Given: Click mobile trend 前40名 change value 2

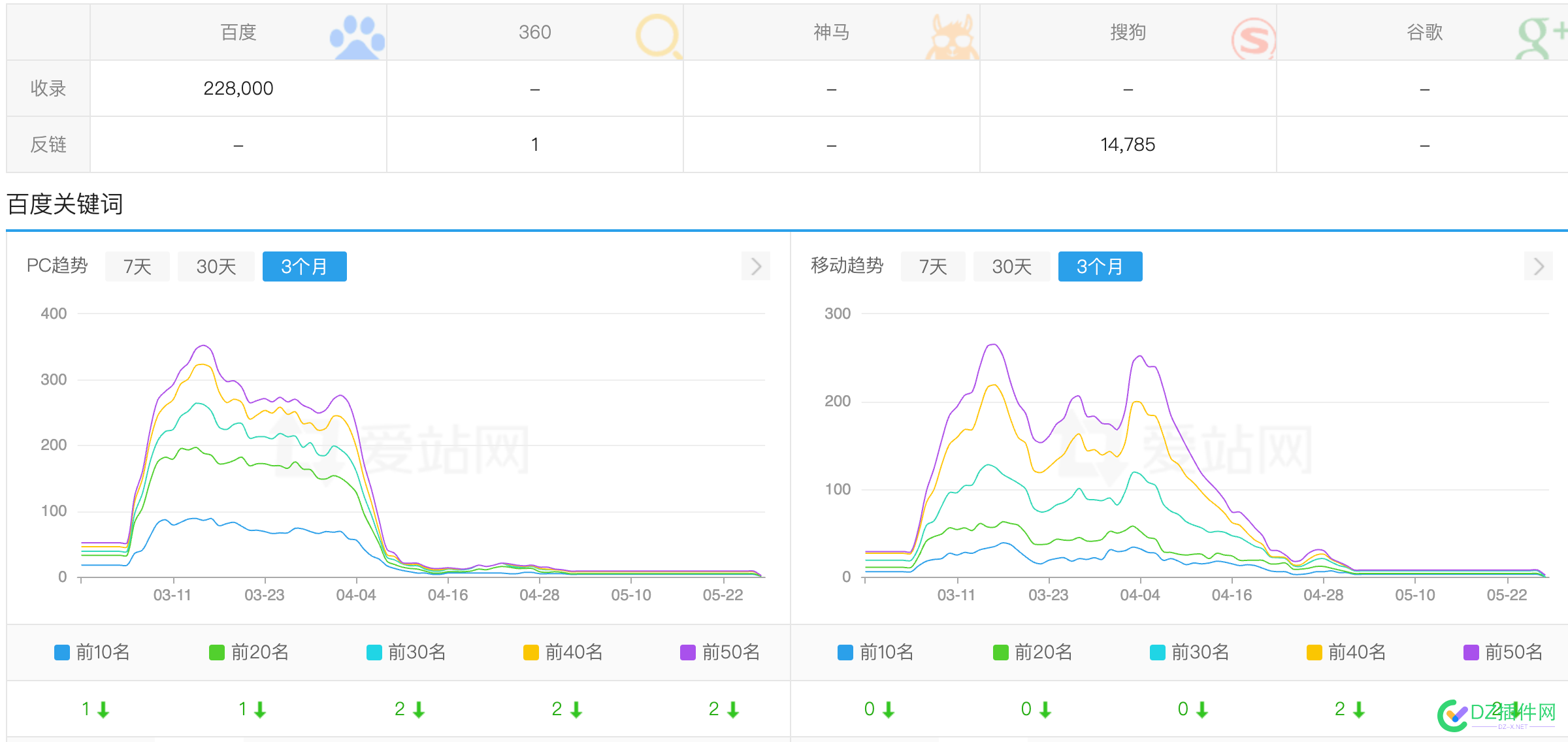Looking at the screenshot, I should [x=1340, y=709].
